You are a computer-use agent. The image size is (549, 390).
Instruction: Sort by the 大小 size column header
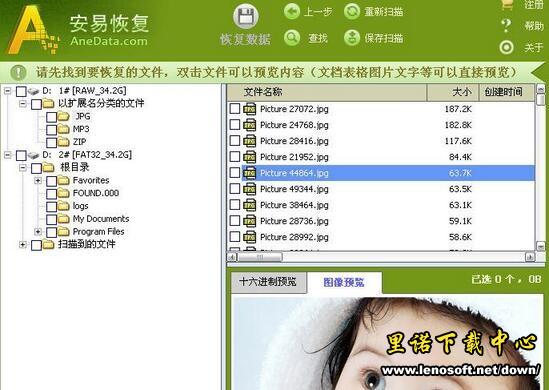coord(453,92)
